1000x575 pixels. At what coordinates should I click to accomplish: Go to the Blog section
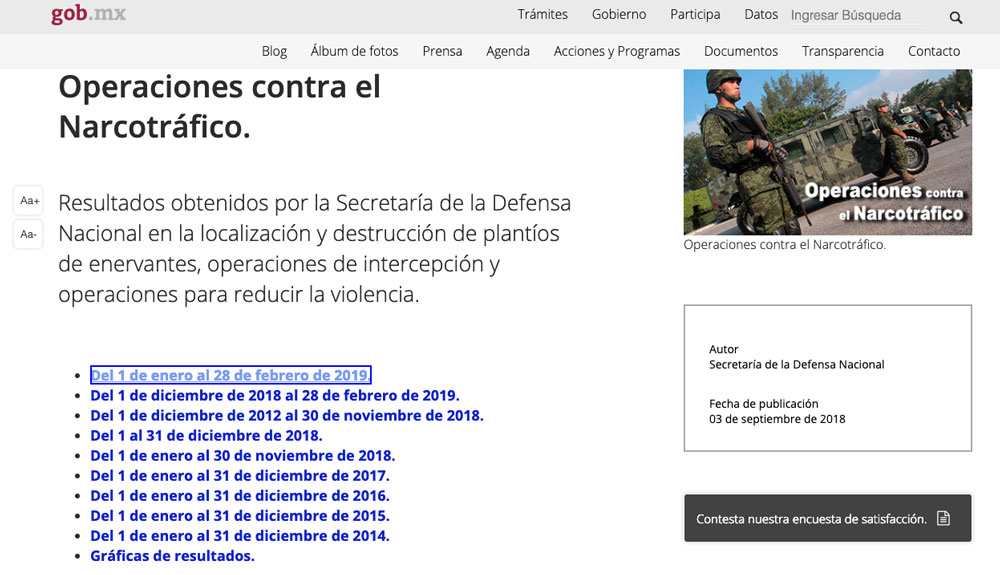[274, 51]
